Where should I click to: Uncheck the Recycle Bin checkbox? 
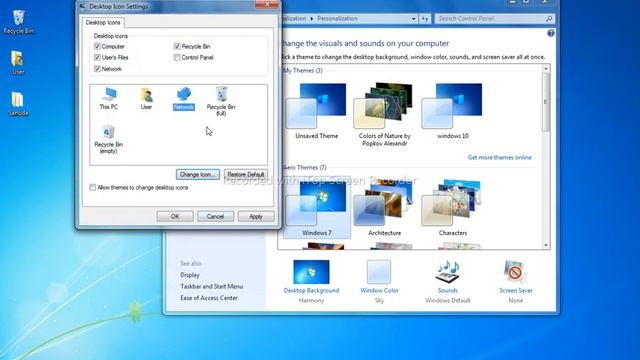(177, 46)
